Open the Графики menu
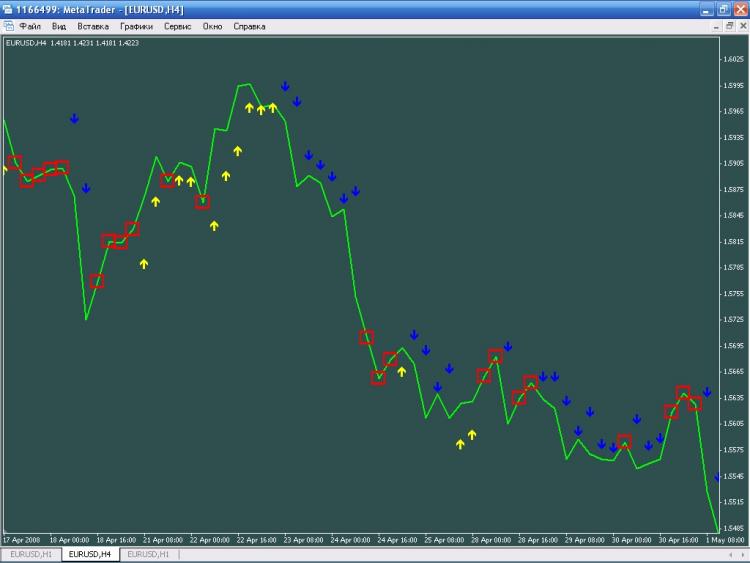This screenshot has height=563, width=750. 137,26
